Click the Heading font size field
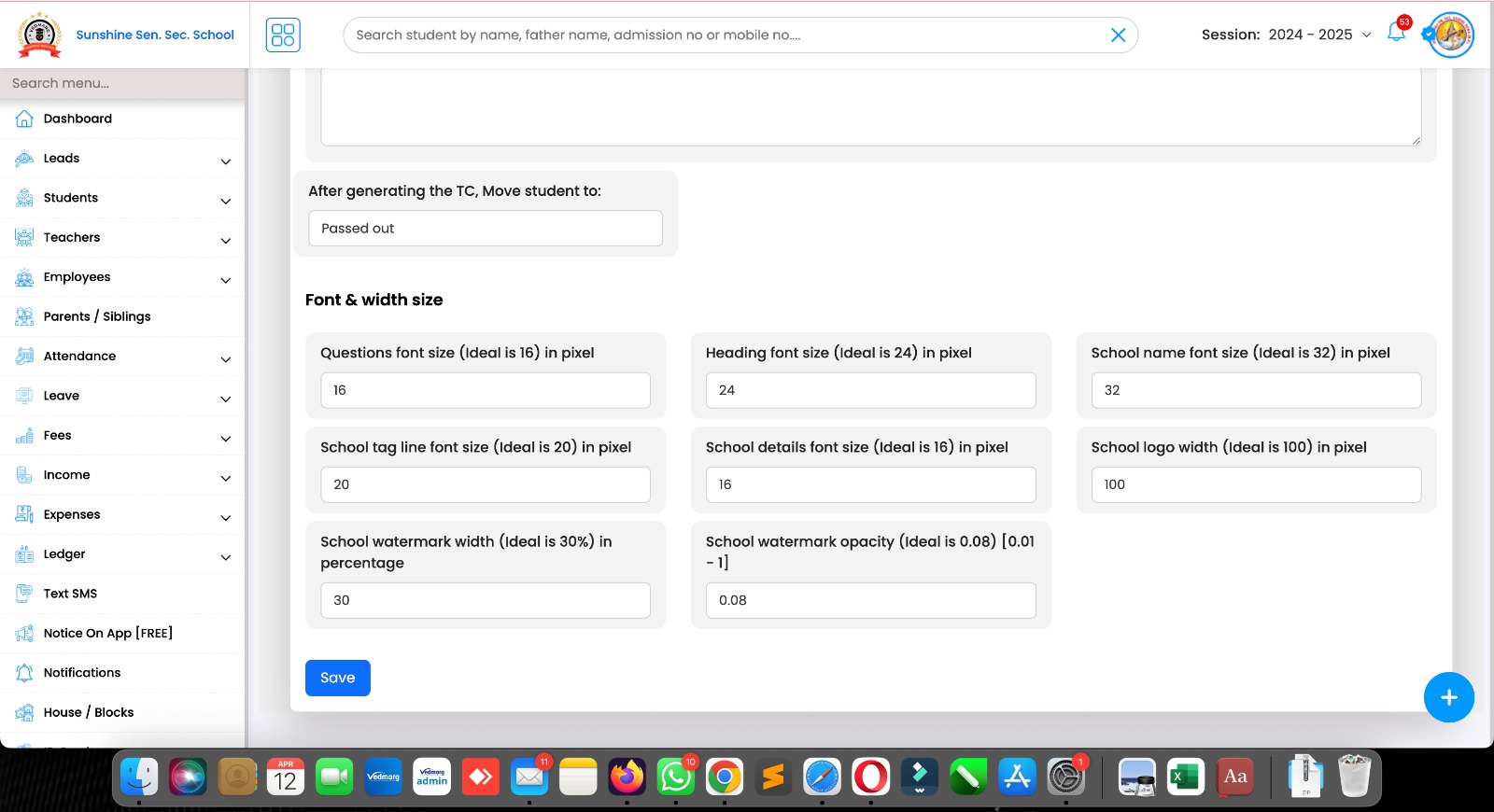This screenshot has width=1494, height=812. tap(871, 390)
